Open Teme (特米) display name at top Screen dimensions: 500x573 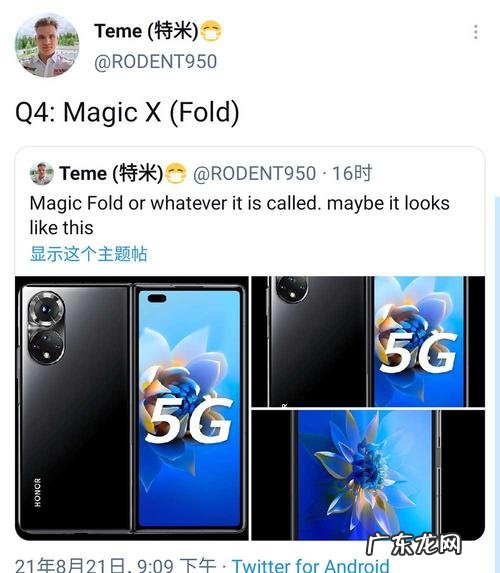click(146, 31)
